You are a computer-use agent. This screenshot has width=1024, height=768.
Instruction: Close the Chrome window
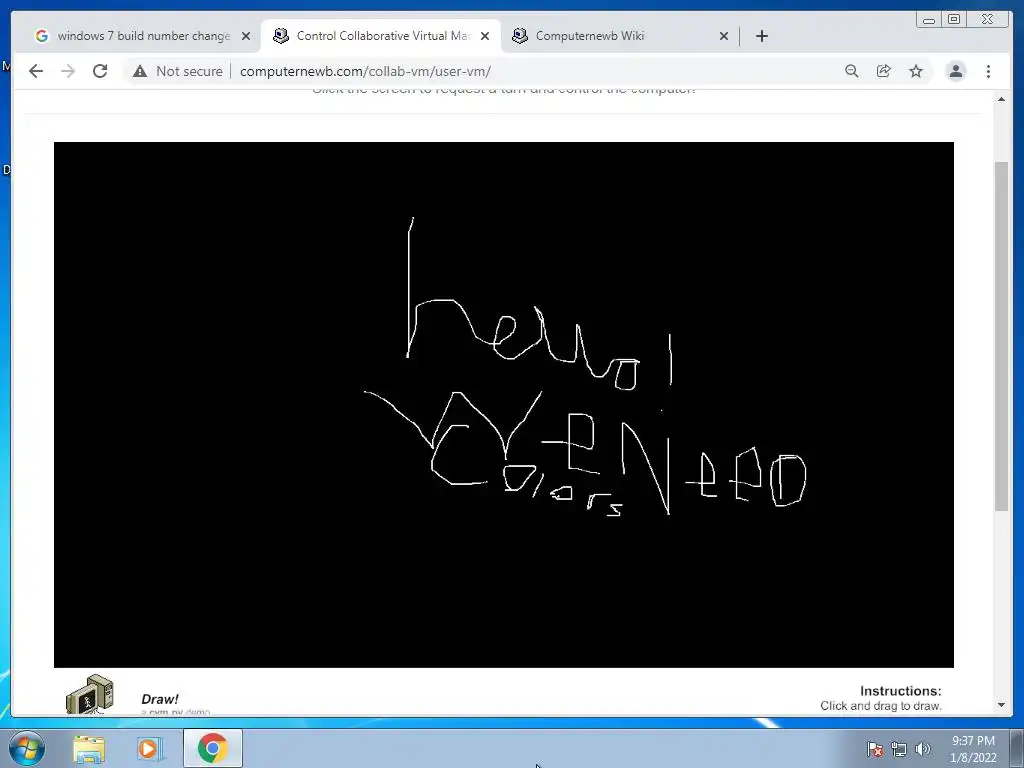click(988, 20)
